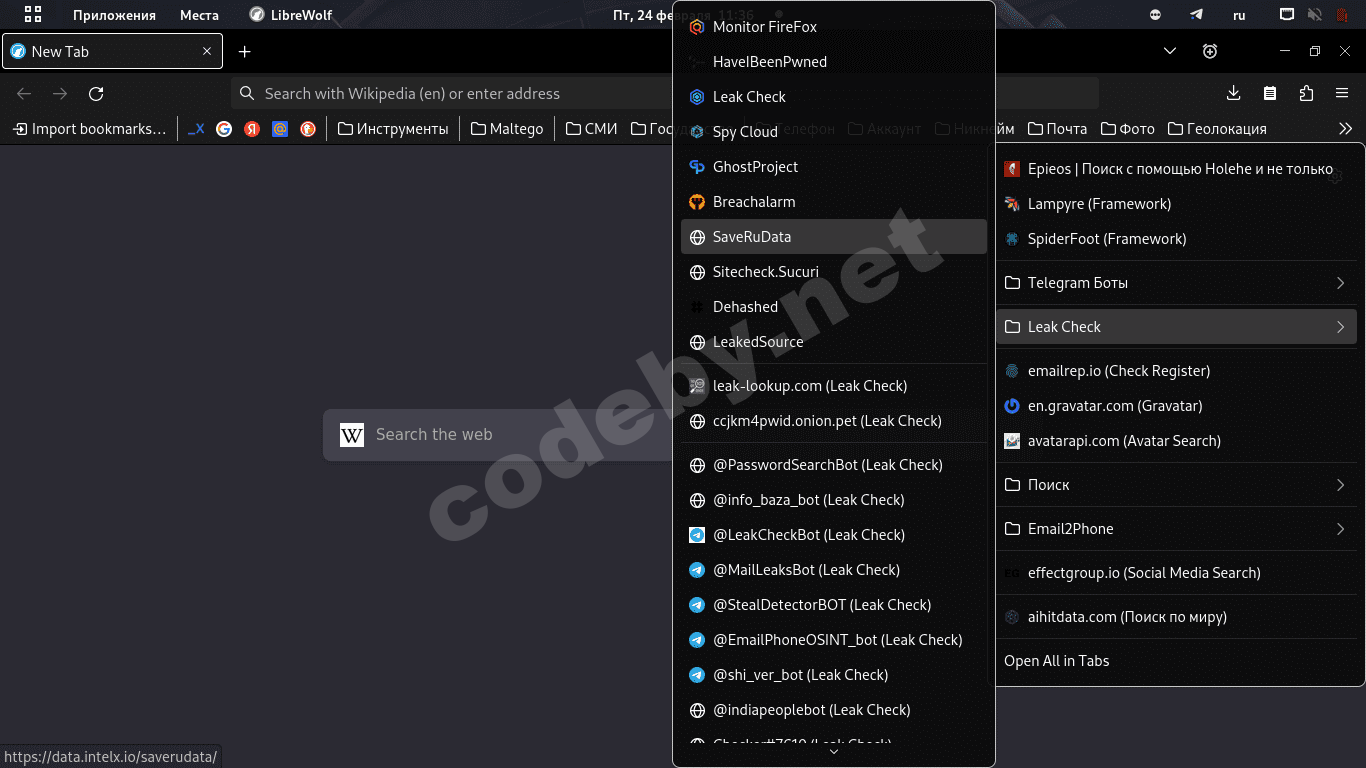The width and height of the screenshot is (1366, 768).
Task: Open the SaveRuData bookmark
Action: coord(834,237)
